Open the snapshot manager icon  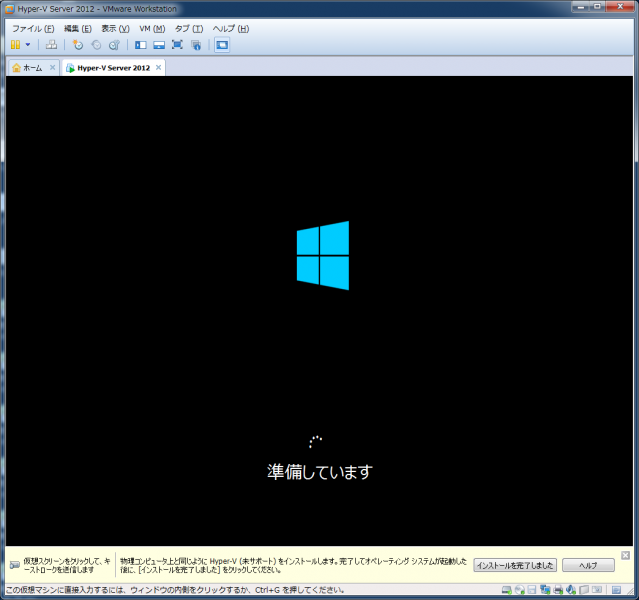[114, 44]
